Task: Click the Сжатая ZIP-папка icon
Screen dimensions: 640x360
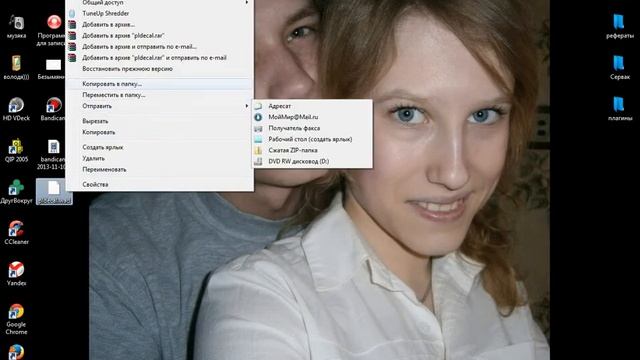Action: point(258,150)
